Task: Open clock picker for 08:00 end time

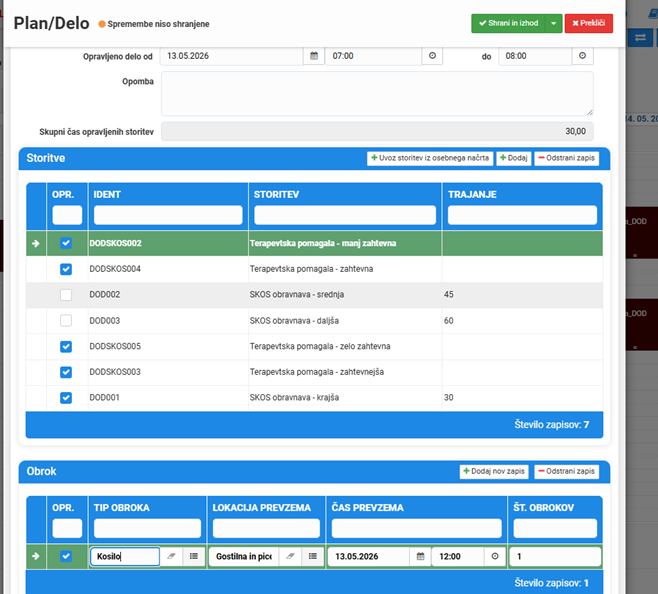Action: click(582, 56)
